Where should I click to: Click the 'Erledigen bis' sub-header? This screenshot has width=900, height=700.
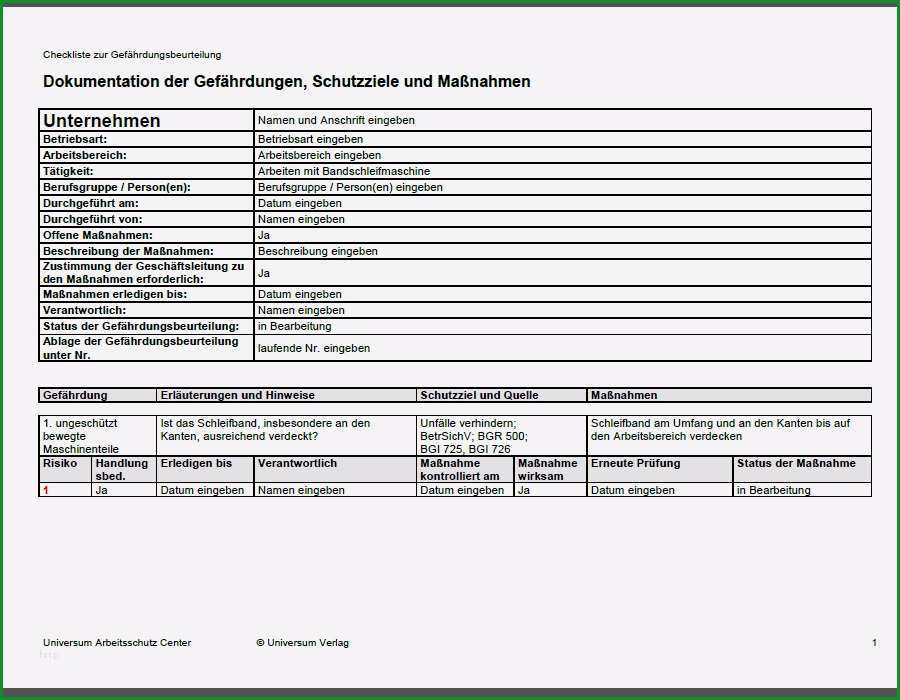pyautogui.click(x=205, y=469)
